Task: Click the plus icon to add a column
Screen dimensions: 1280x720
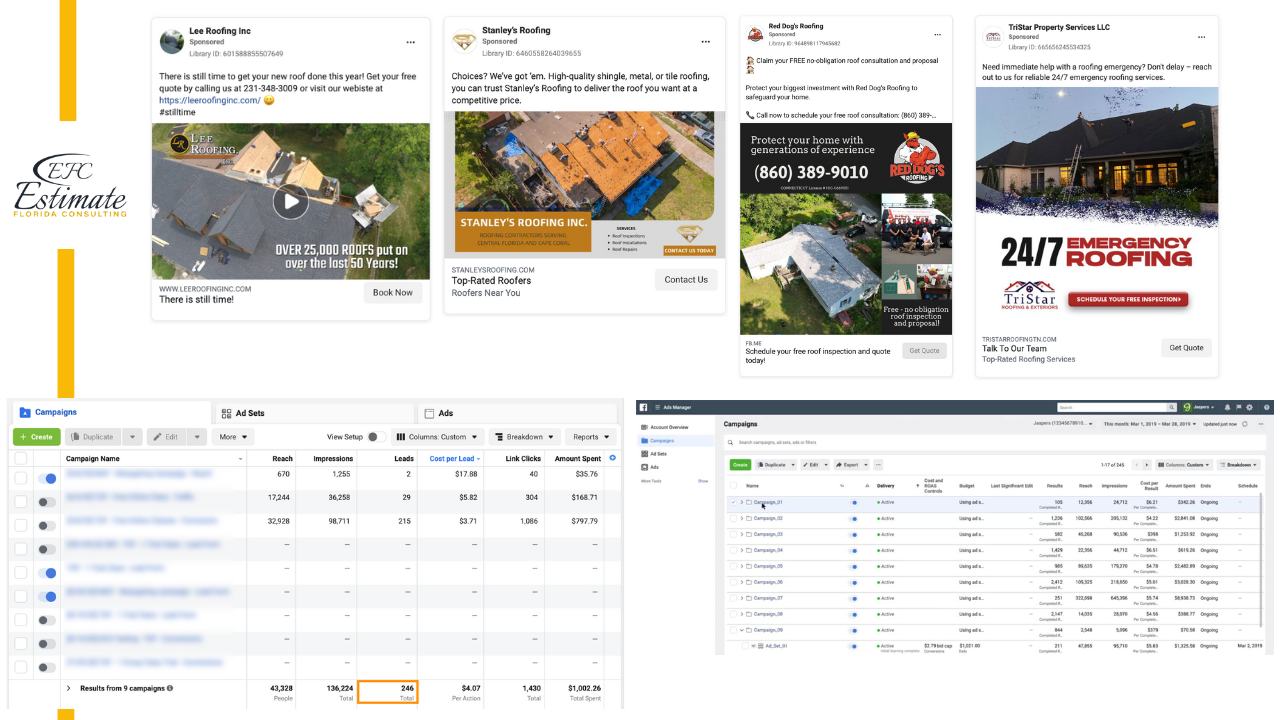Action: coord(612,458)
